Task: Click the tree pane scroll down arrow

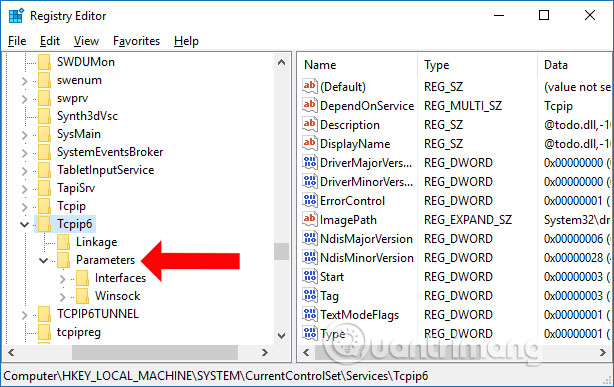Action: [281, 336]
